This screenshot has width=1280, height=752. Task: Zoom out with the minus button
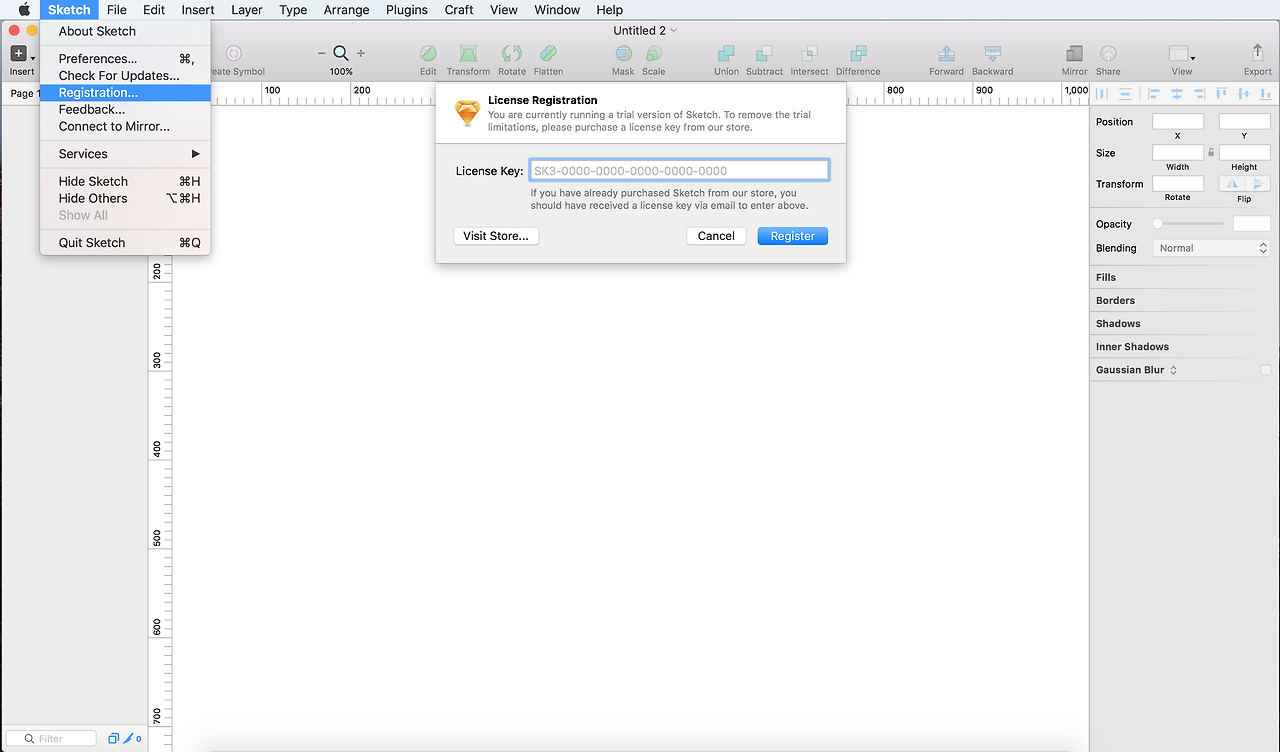click(322, 53)
